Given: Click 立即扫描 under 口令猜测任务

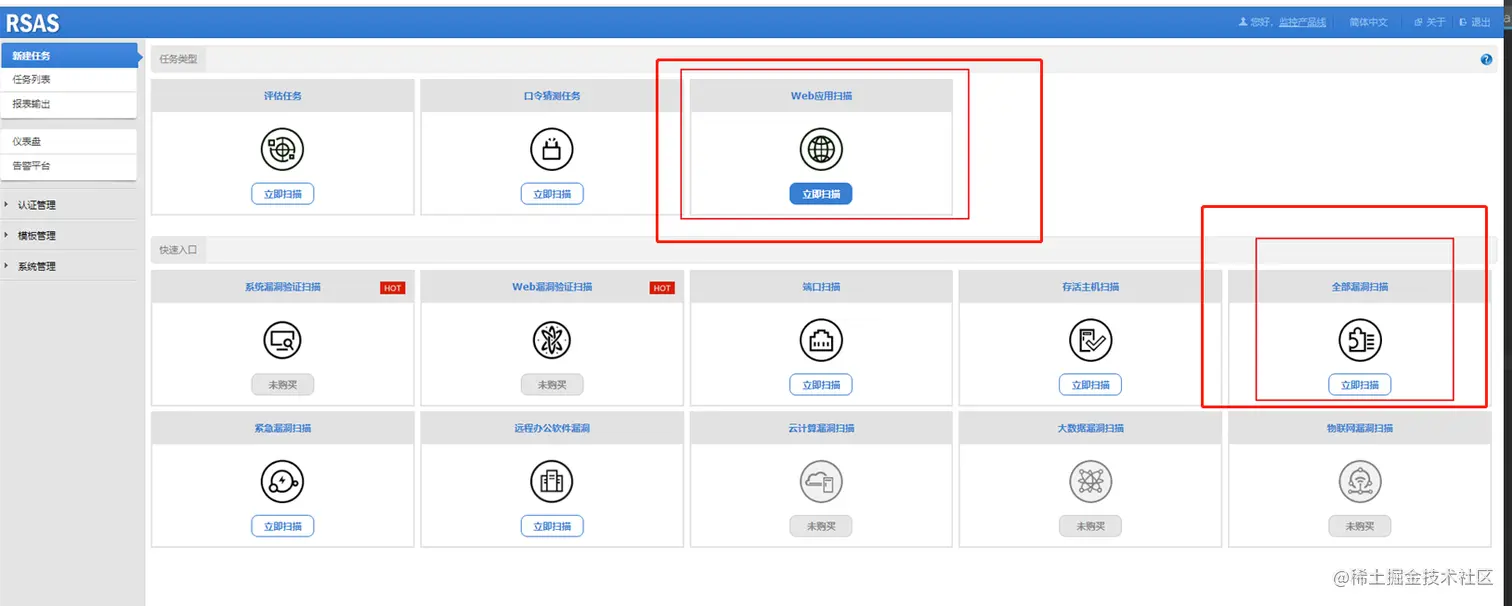Looking at the screenshot, I should pos(552,194).
